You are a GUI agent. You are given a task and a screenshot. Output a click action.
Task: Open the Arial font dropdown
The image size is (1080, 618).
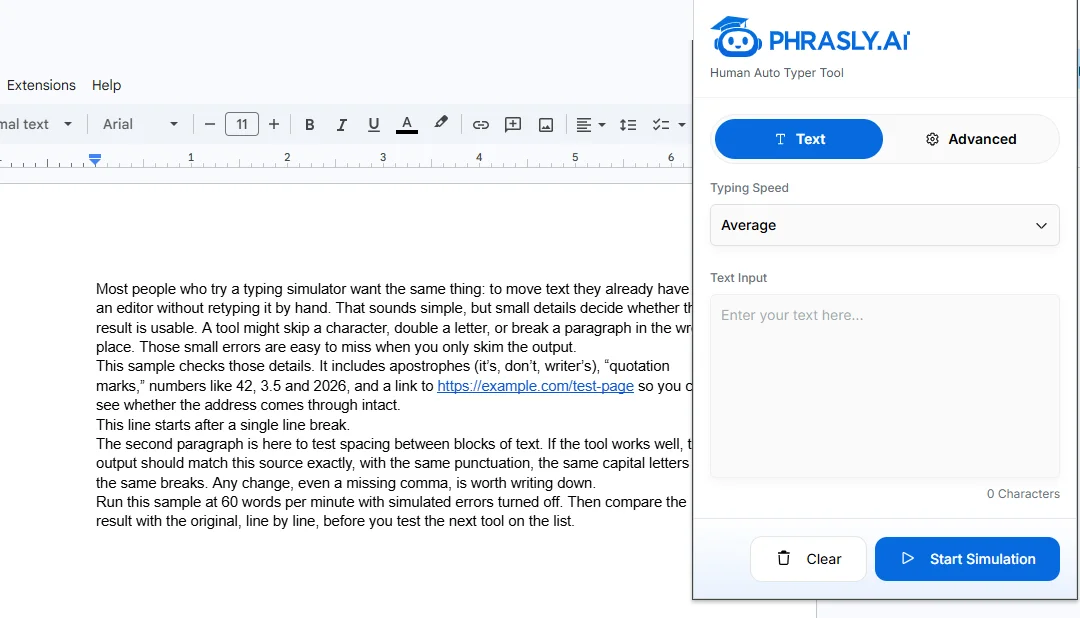(x=140, y=124)
